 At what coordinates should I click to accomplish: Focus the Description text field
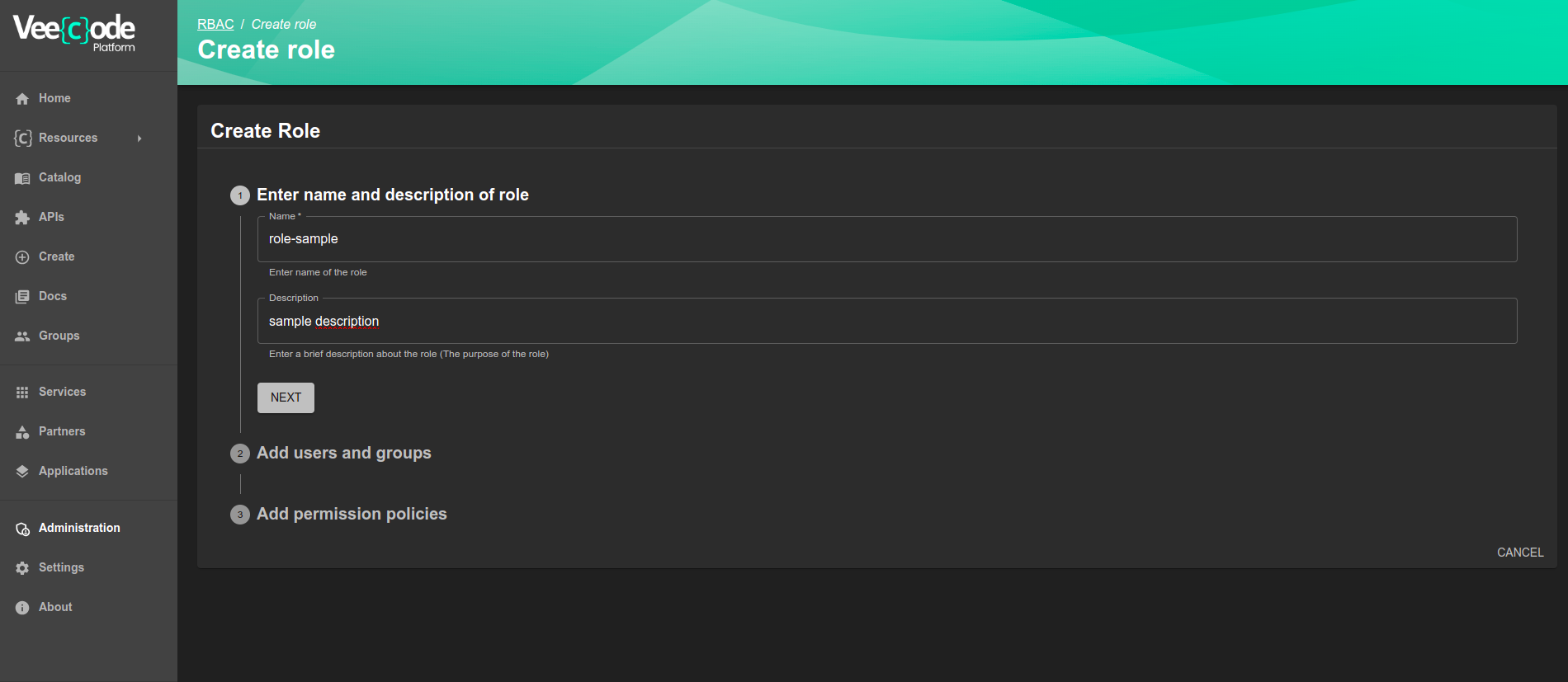coord(886,322)
